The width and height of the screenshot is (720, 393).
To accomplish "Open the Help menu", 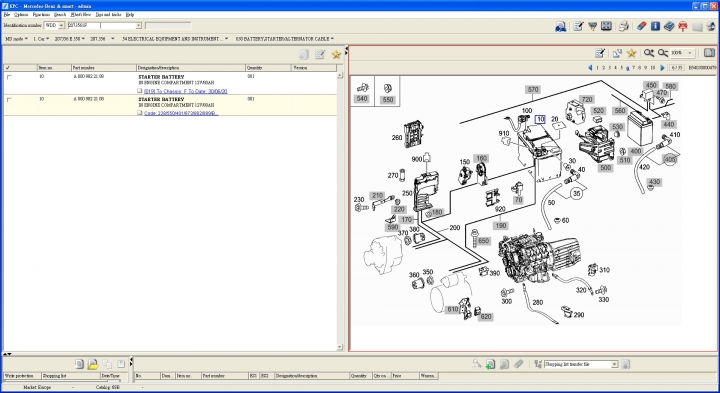I will click(x=130, y=15).
